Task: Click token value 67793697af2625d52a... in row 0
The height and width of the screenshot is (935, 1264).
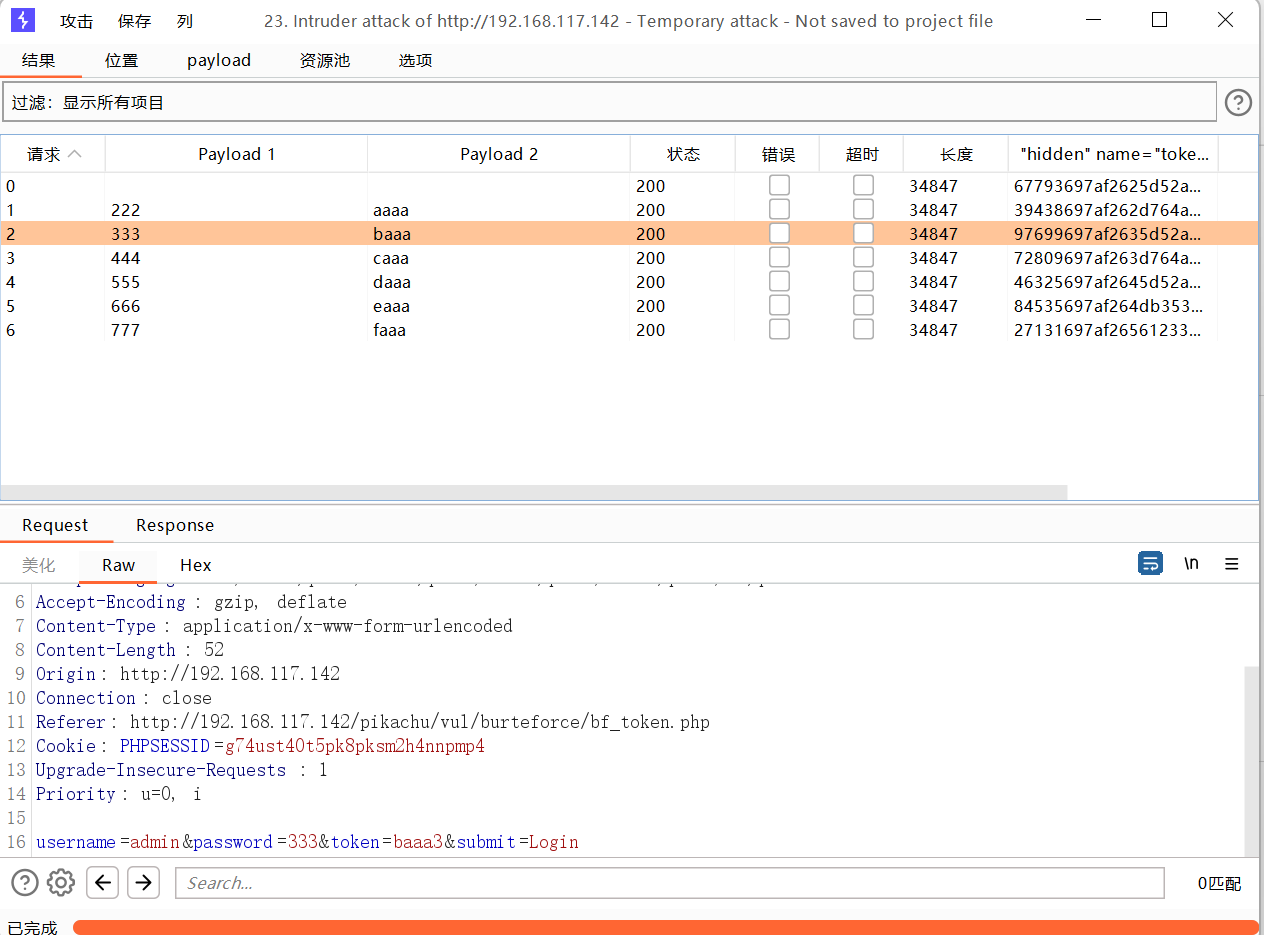Action: 1108,186
